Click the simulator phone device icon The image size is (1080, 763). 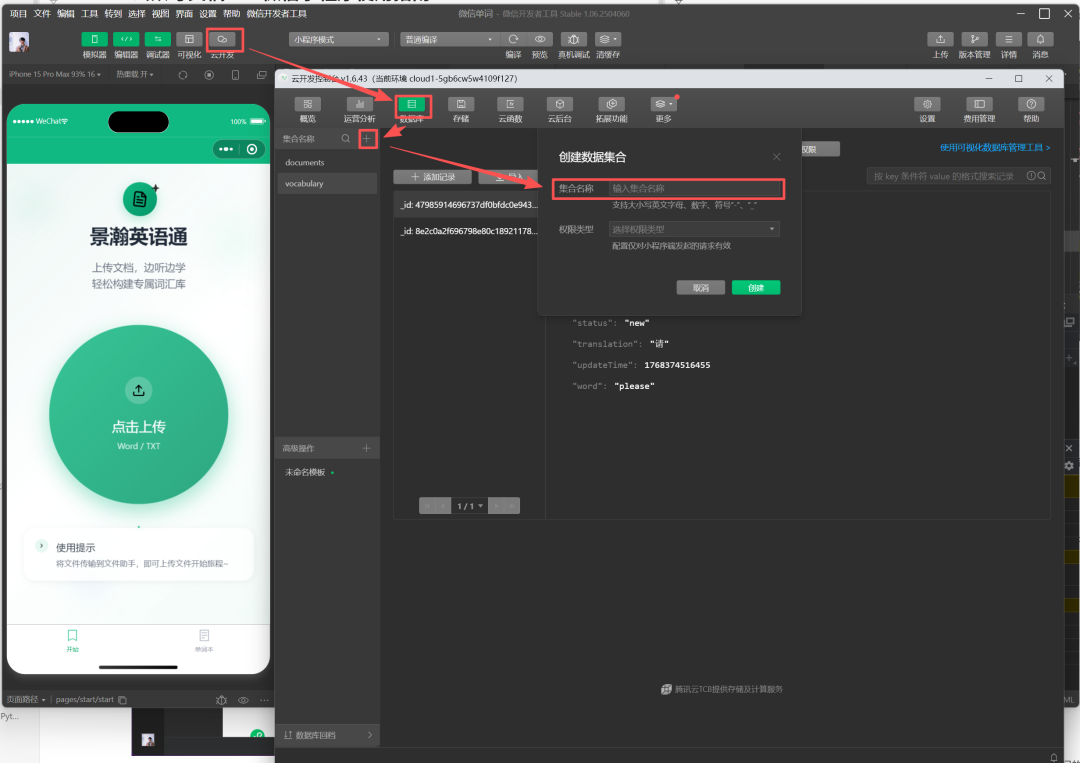(x=236, y=74)
